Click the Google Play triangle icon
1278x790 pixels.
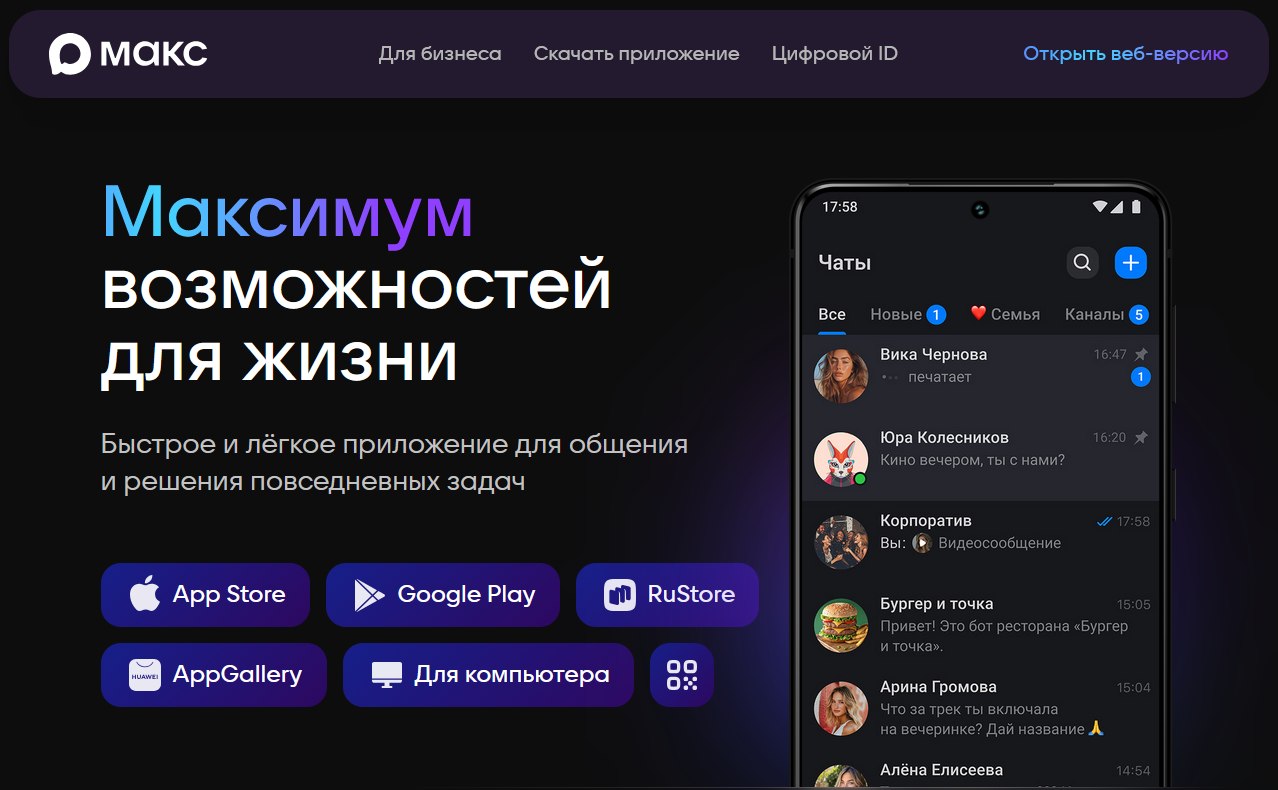pos(369,595)
